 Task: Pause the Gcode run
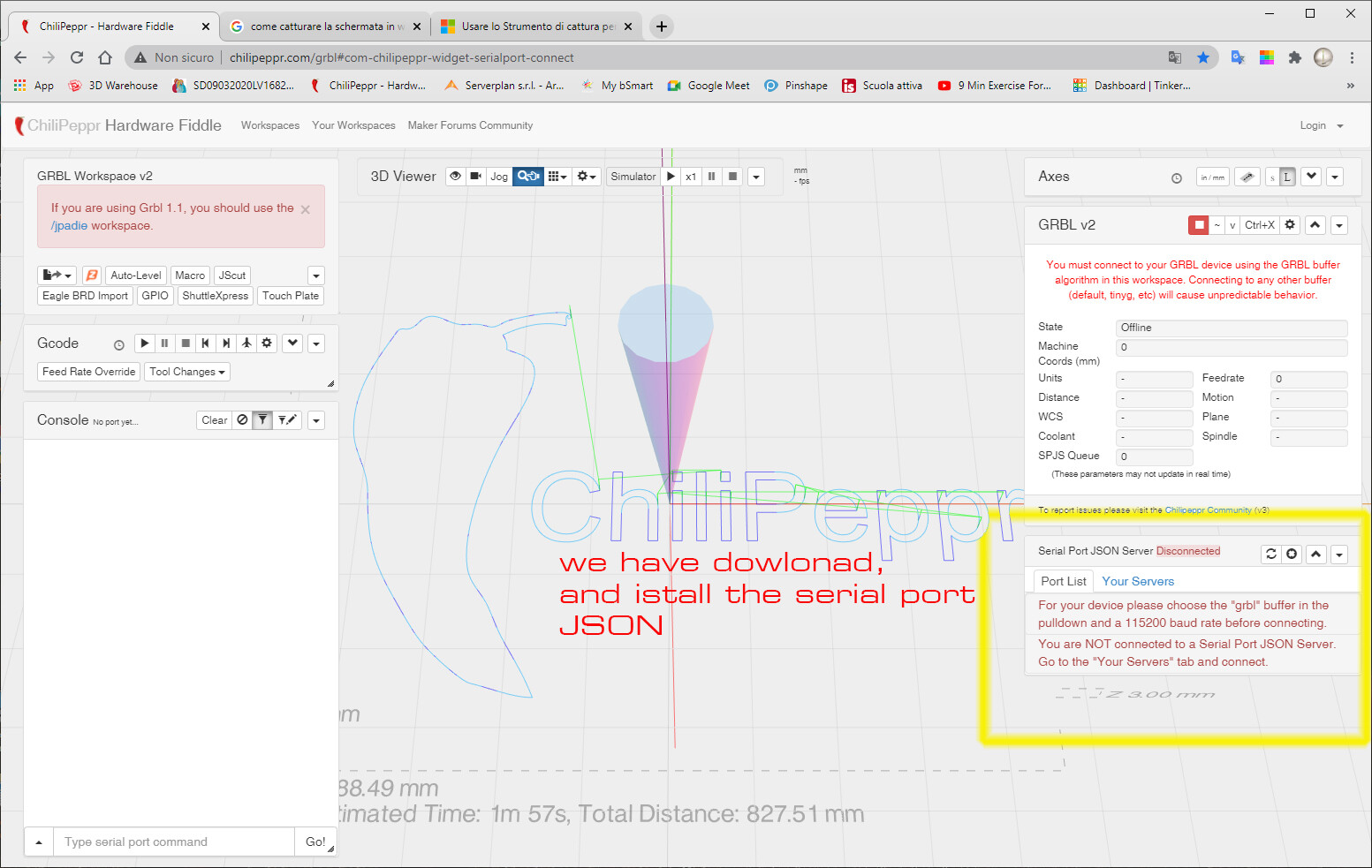(165, 343)
